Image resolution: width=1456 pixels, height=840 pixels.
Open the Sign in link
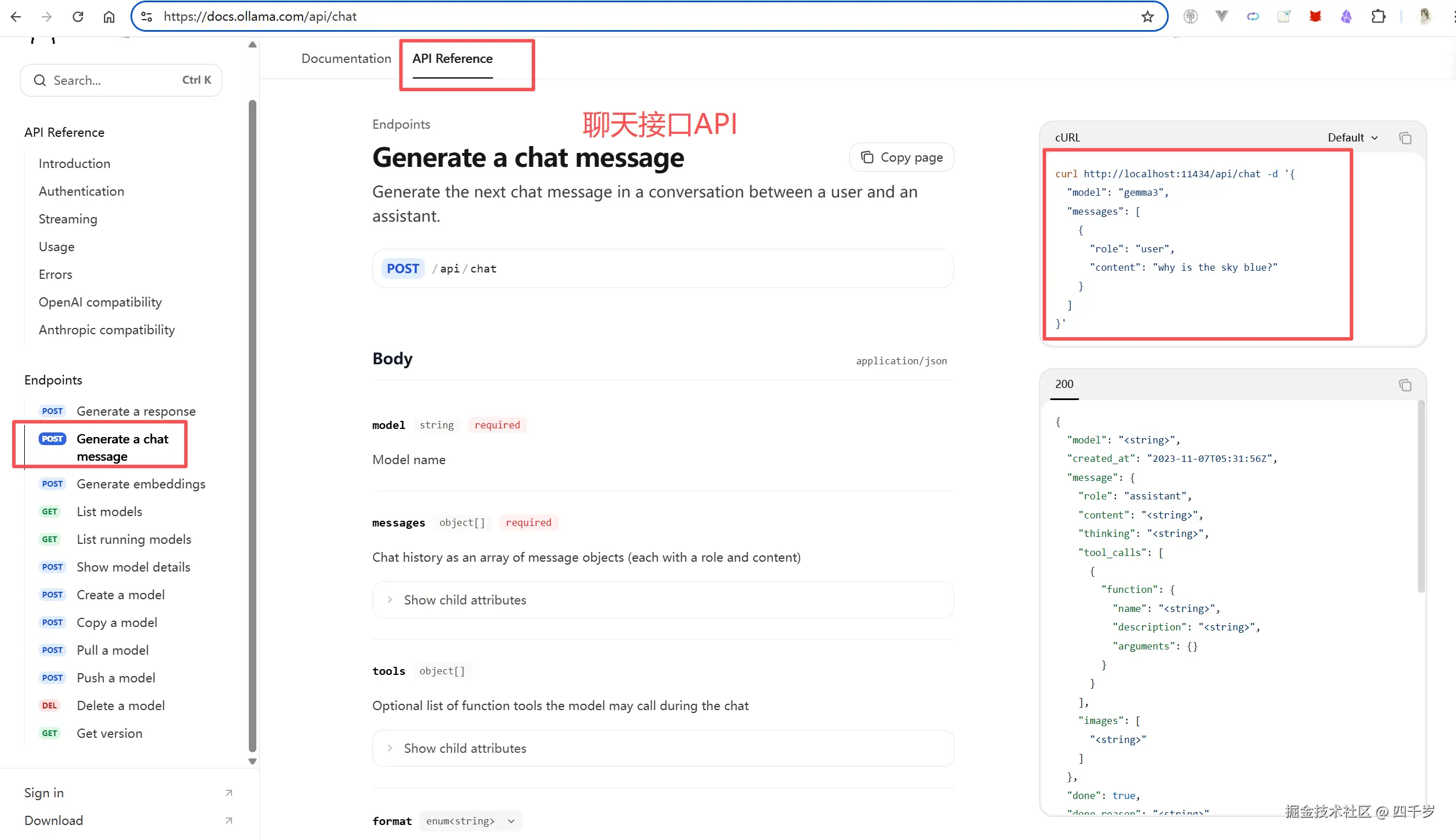tap(44, 793)
